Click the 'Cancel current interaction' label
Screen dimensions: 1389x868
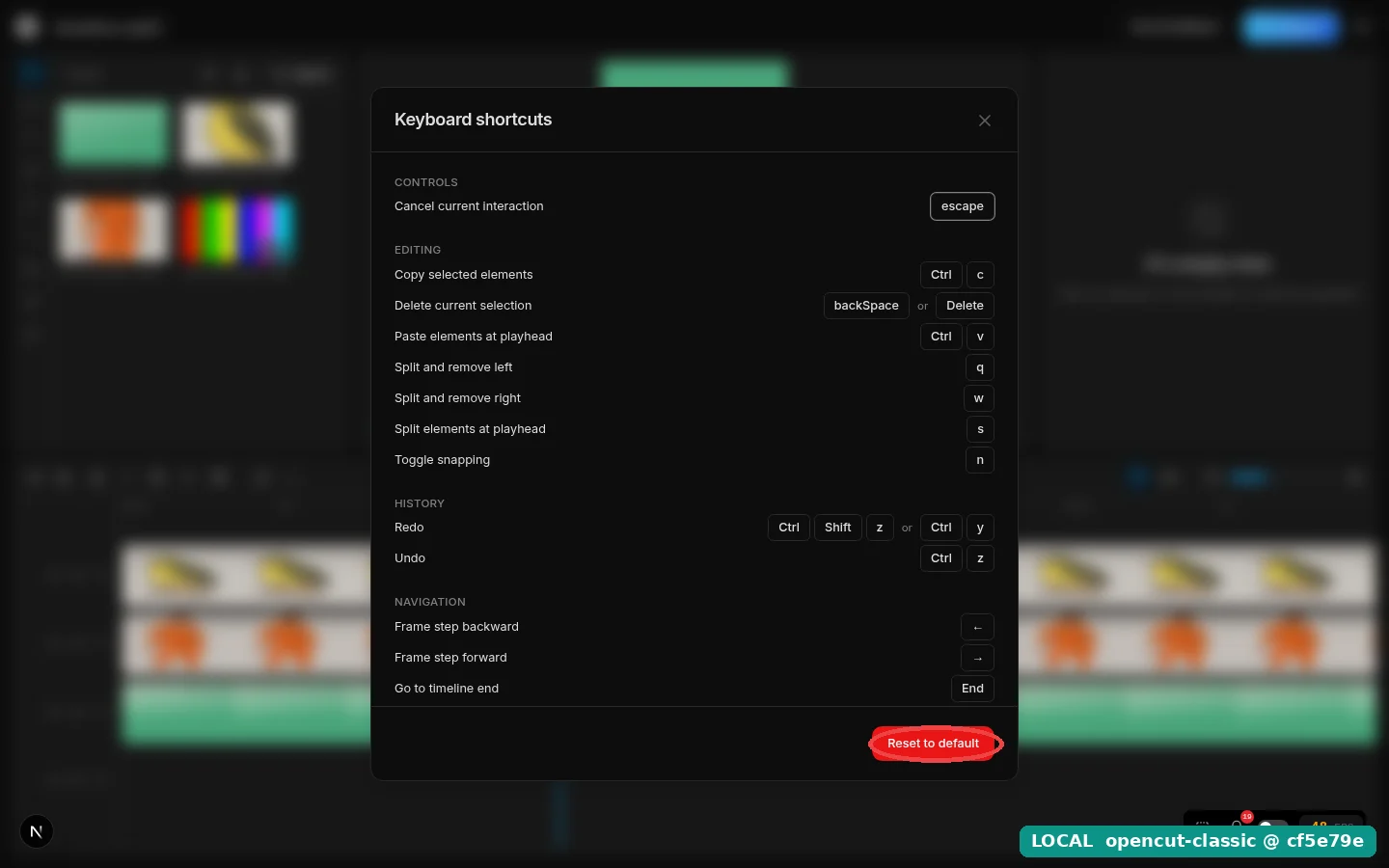coord(469,206)
